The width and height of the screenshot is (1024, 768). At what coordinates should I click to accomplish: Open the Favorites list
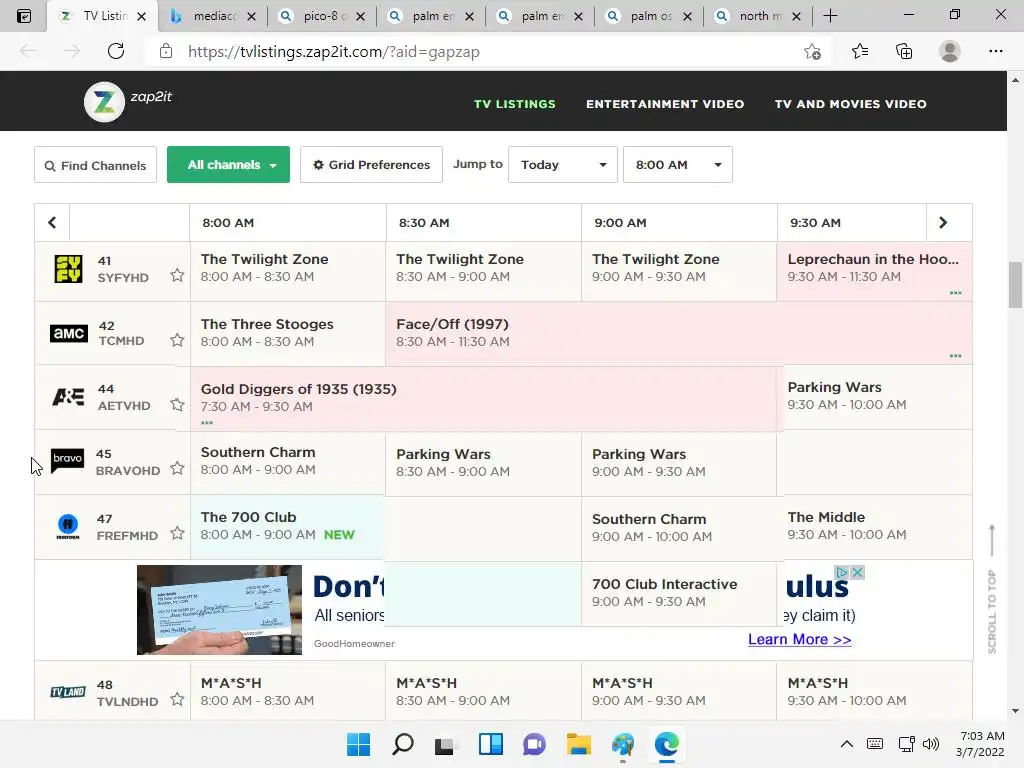859,51
